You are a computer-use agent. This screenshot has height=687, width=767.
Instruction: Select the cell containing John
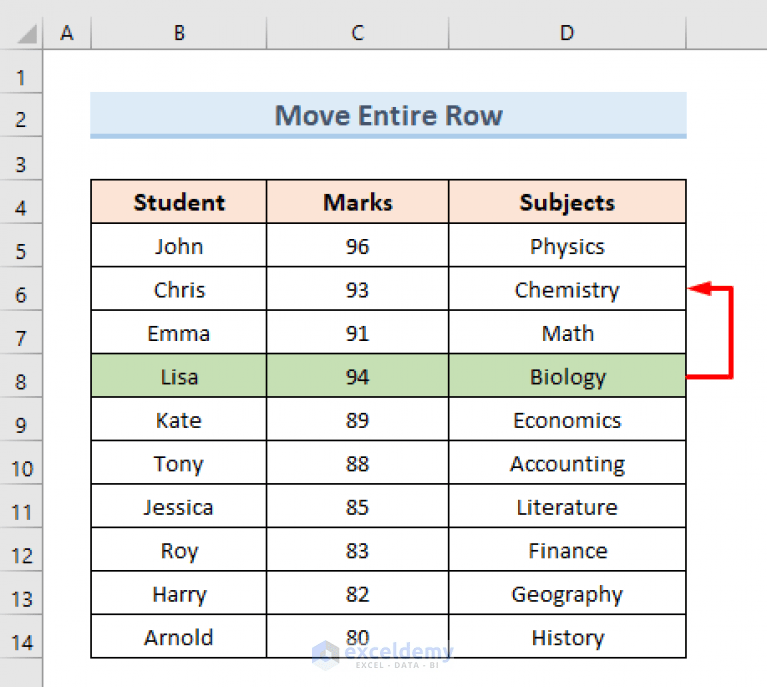(x=179, y=246)
